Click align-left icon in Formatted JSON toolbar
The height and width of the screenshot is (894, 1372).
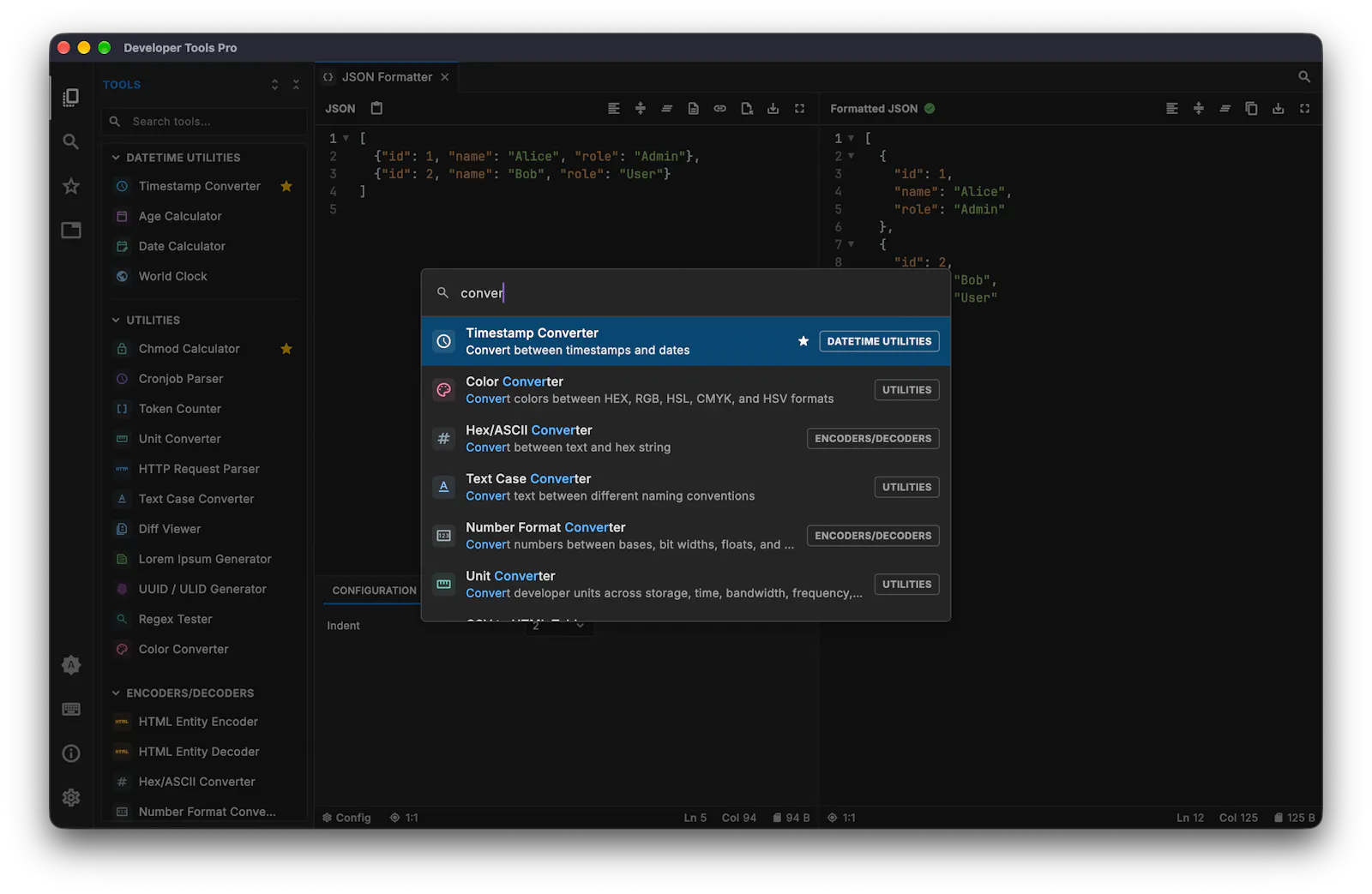click(x=1172, y=108)
